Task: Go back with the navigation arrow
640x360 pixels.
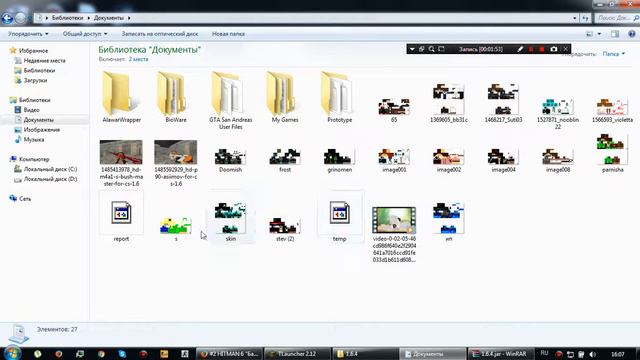Action: (x=7, y=18)
